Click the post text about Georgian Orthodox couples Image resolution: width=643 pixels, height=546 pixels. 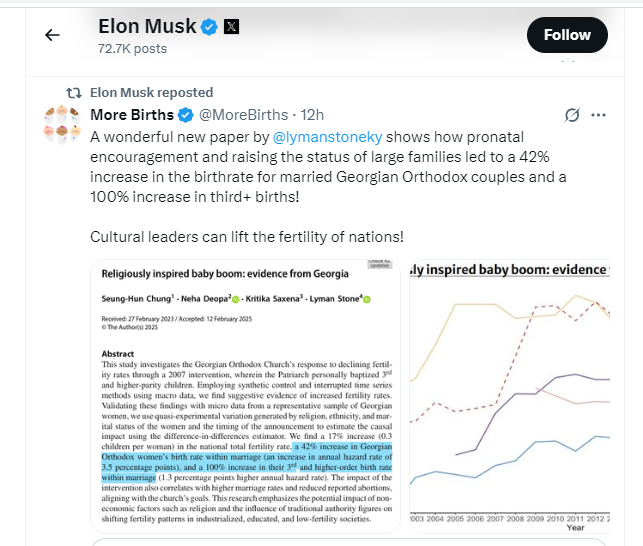coord(328,167)
